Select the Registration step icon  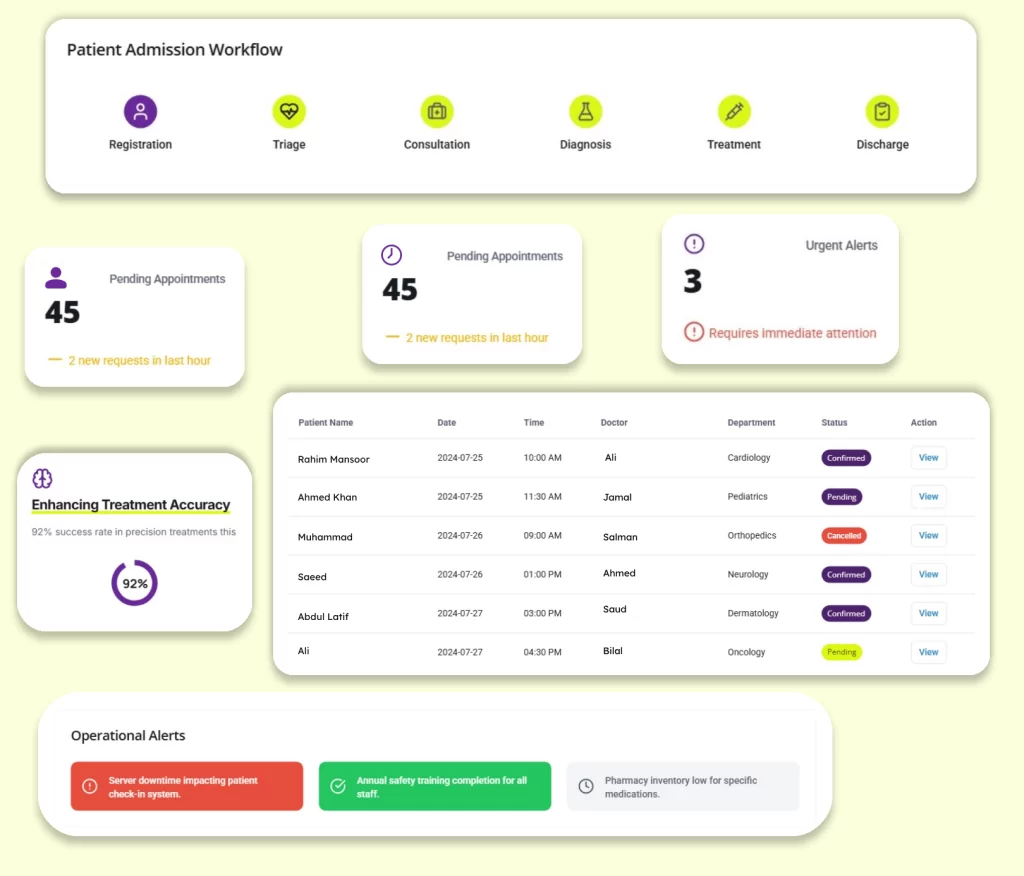140,111
